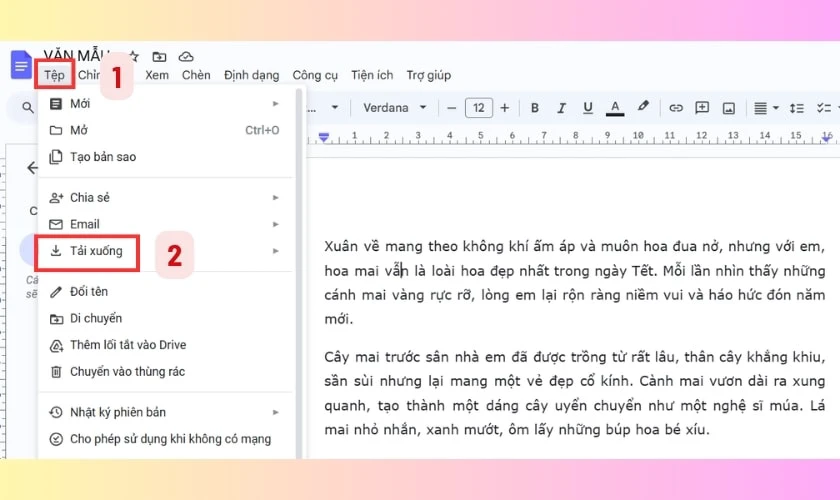Click the font size field showing 12
Viewport: 840px width, 500px height.
(x=478, y=108)
